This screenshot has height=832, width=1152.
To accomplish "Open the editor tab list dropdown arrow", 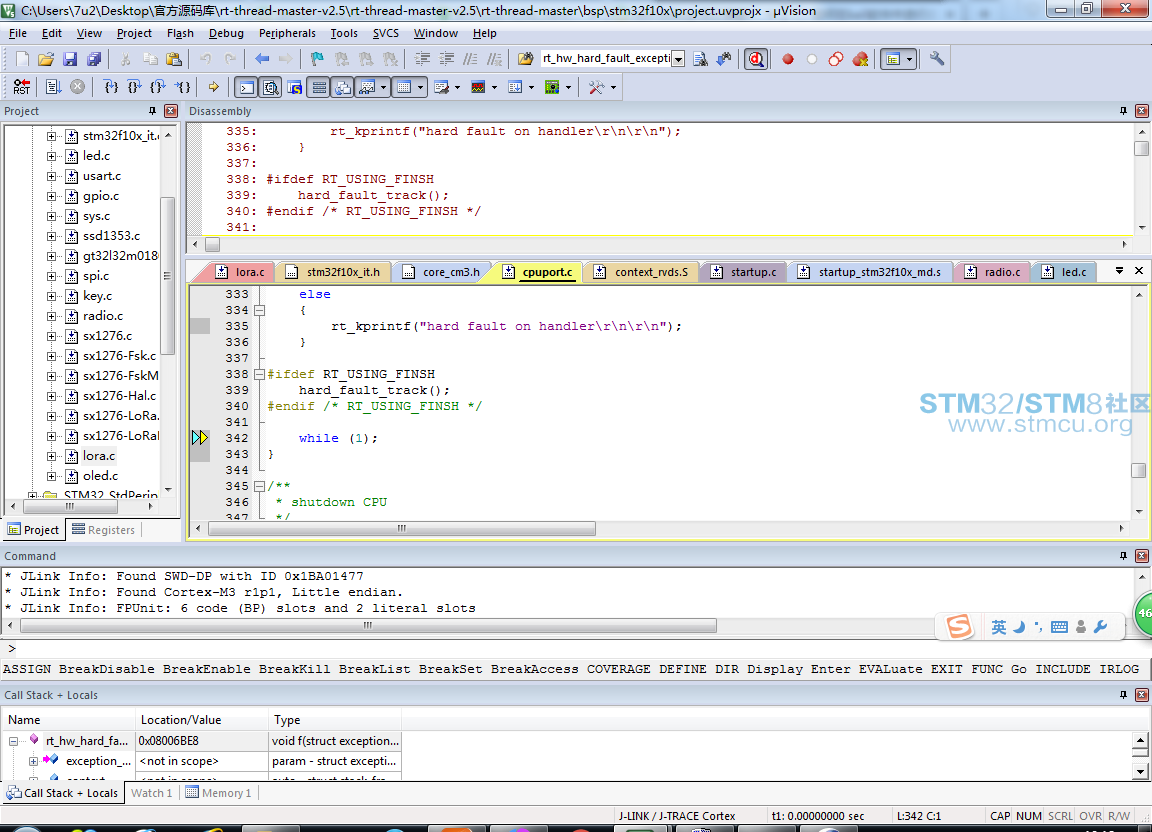I will click(x=1119, y=271).
